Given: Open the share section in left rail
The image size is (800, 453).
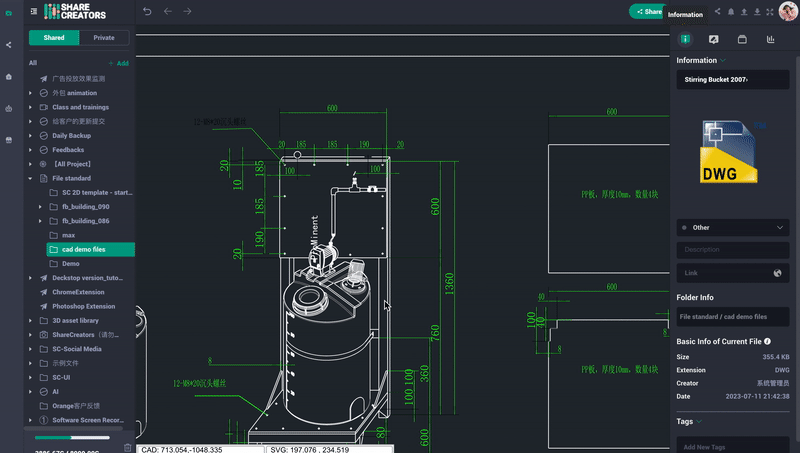Looking at the screenshot, I should (x=9, y=45).
